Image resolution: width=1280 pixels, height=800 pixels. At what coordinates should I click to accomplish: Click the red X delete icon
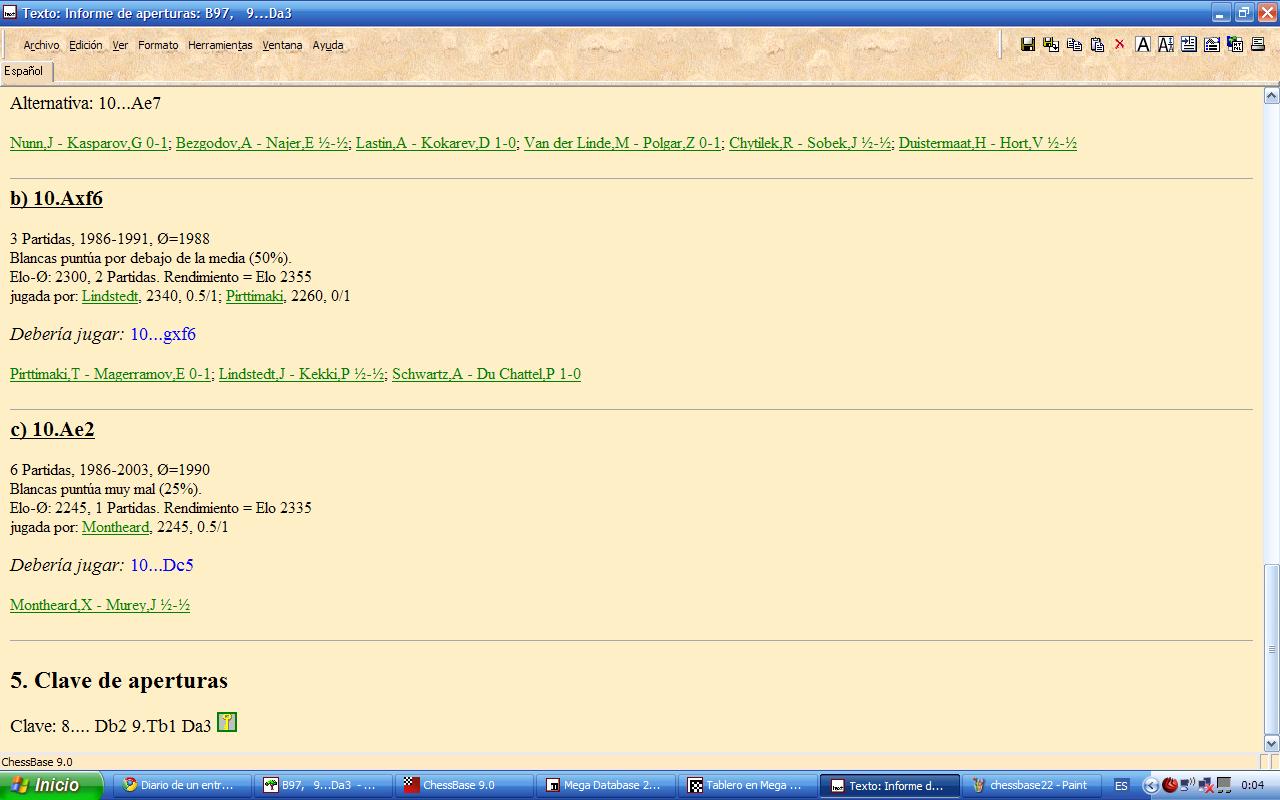pyautogui.click(x=1119, y=44)
